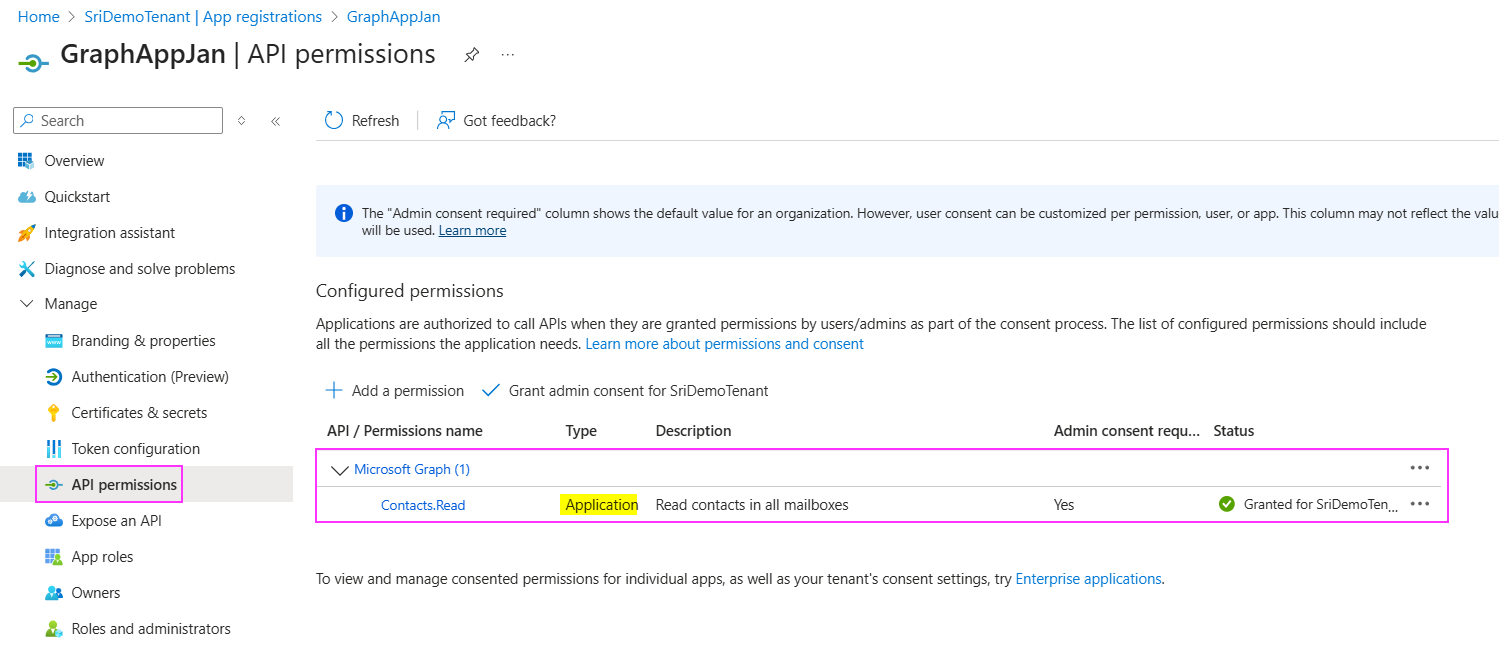Click 'Read contacts in all mailboxes' description

pyautogui.click(x=752, y=505)
